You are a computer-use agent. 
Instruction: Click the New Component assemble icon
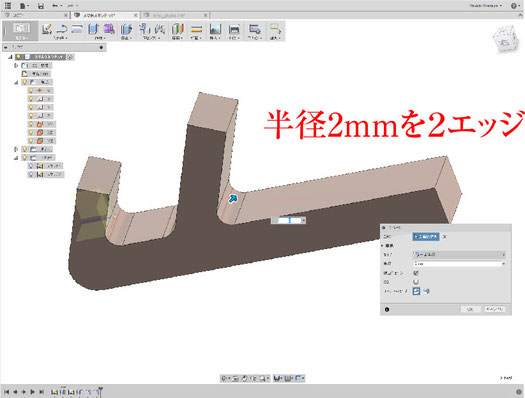click(x=144, y=29)
